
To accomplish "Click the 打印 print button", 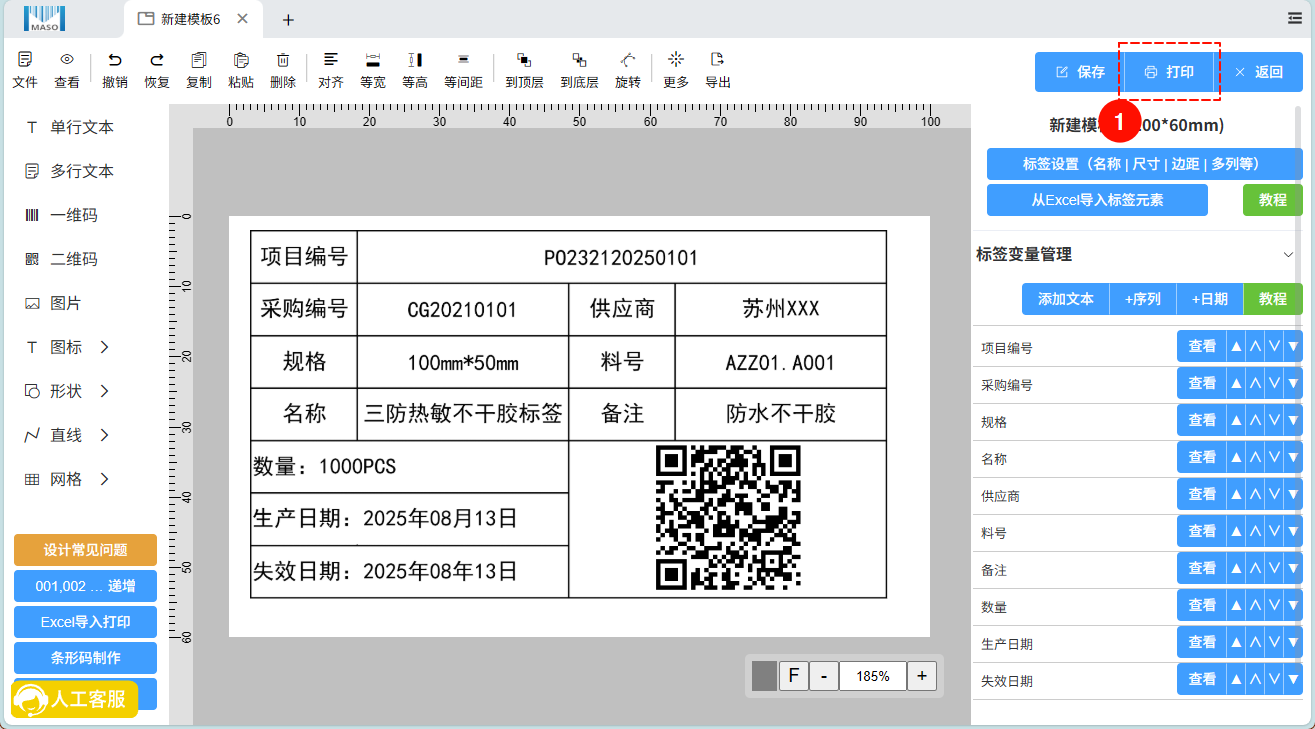I will pos(1169,72).
